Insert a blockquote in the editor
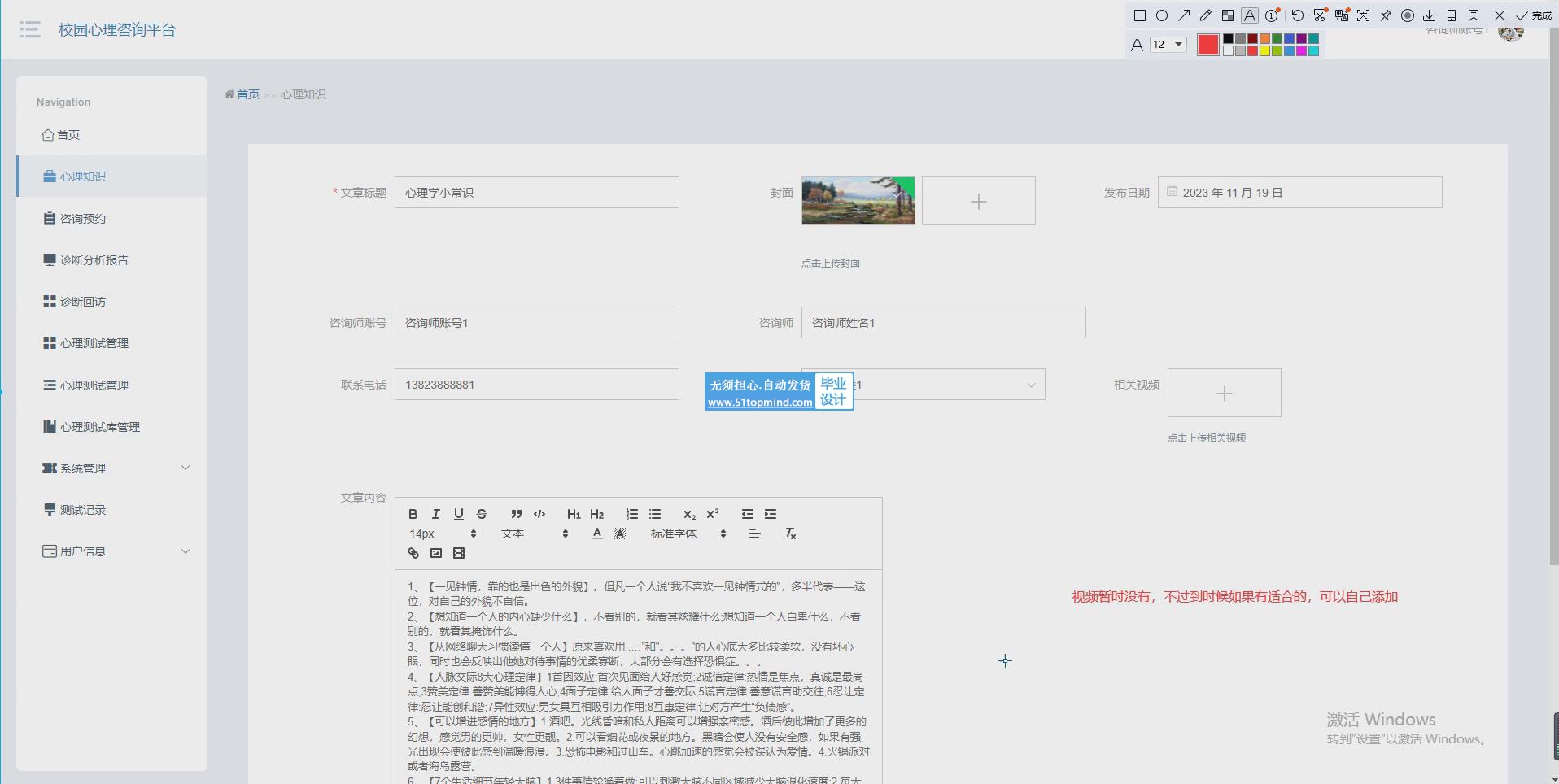 (x=516, y=514)
